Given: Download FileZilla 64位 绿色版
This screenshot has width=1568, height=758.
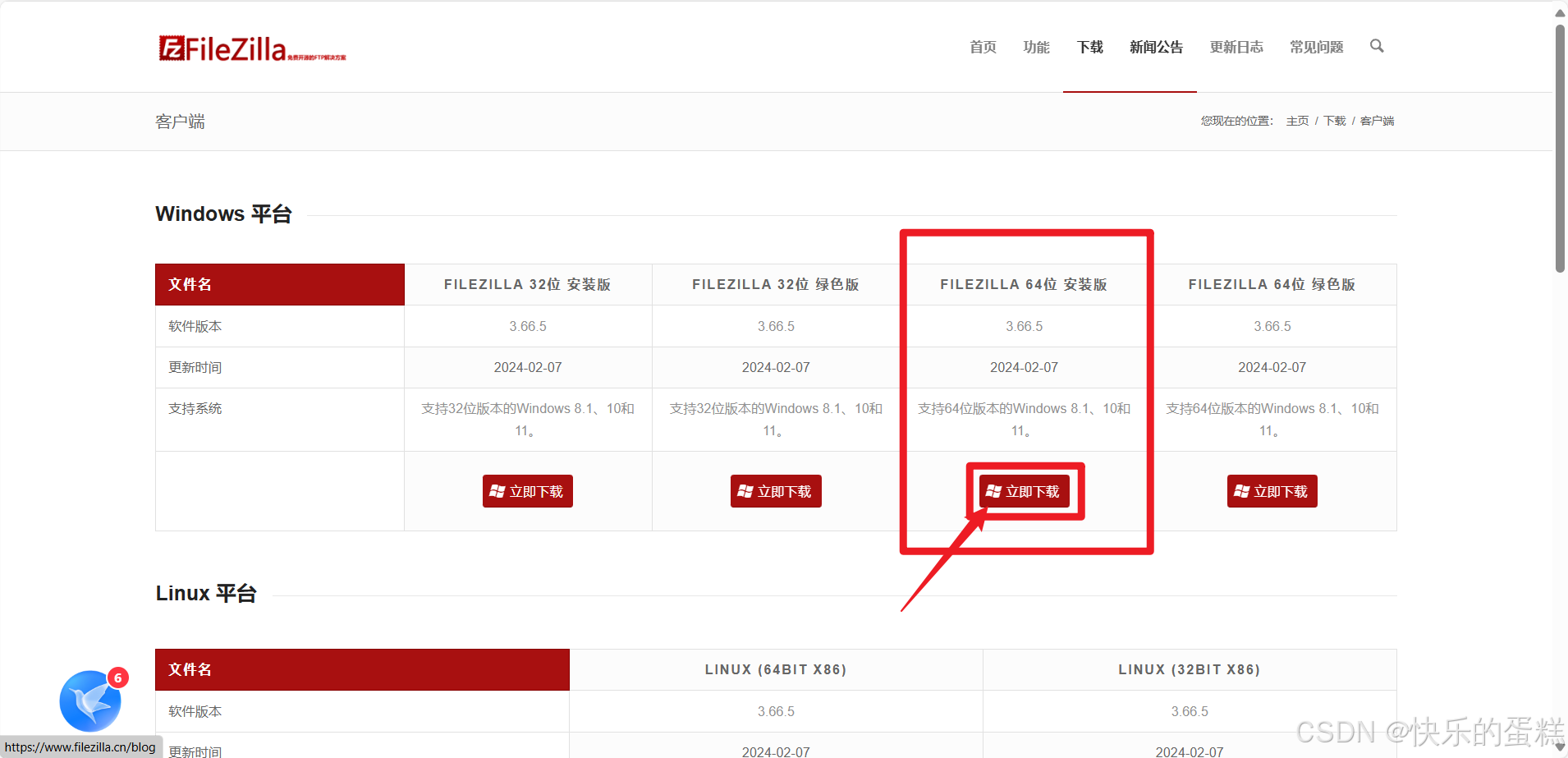Looking at the screenshot, I should [x=1272, y=491].
